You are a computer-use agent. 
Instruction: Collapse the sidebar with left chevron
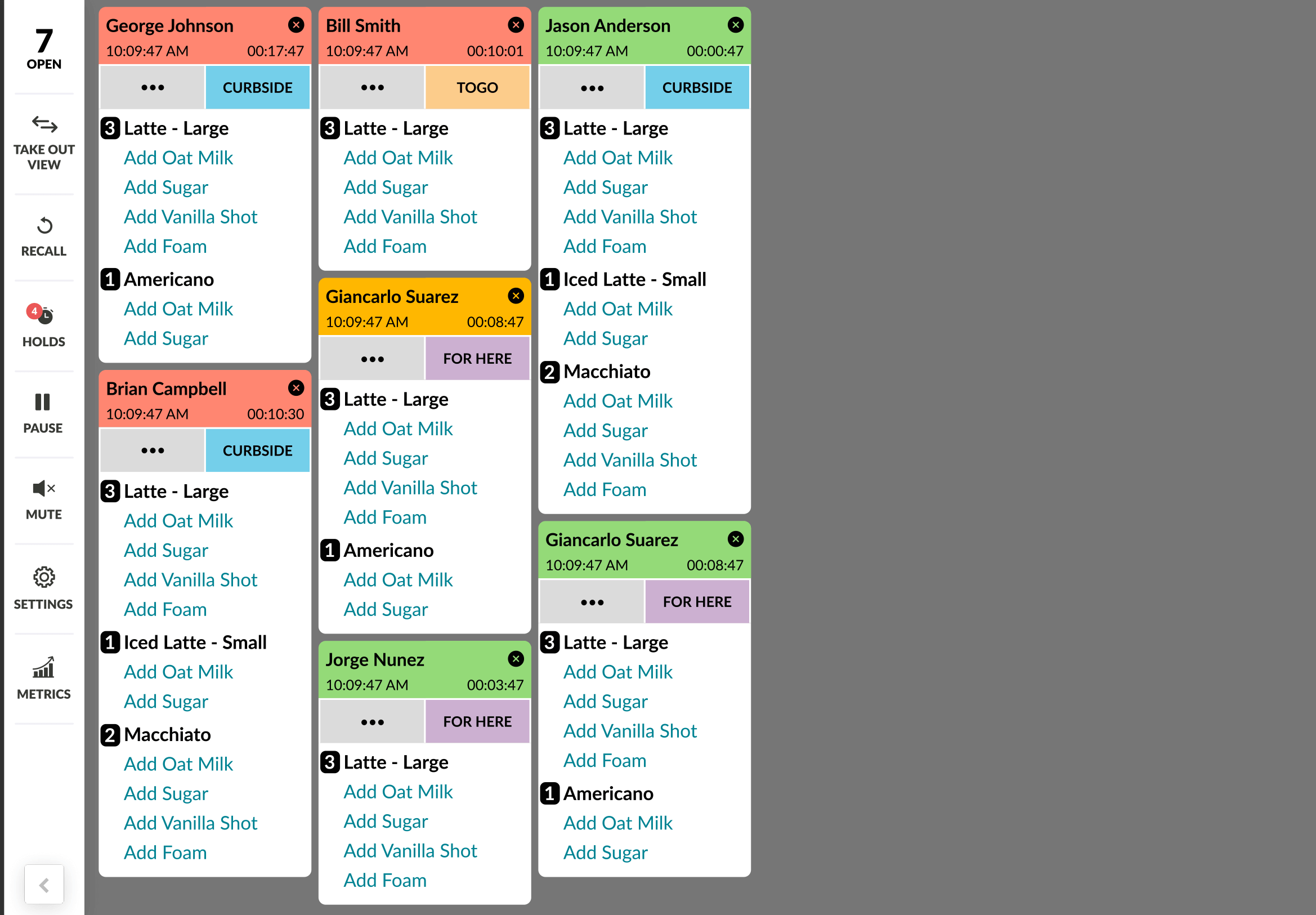[44, 885]
